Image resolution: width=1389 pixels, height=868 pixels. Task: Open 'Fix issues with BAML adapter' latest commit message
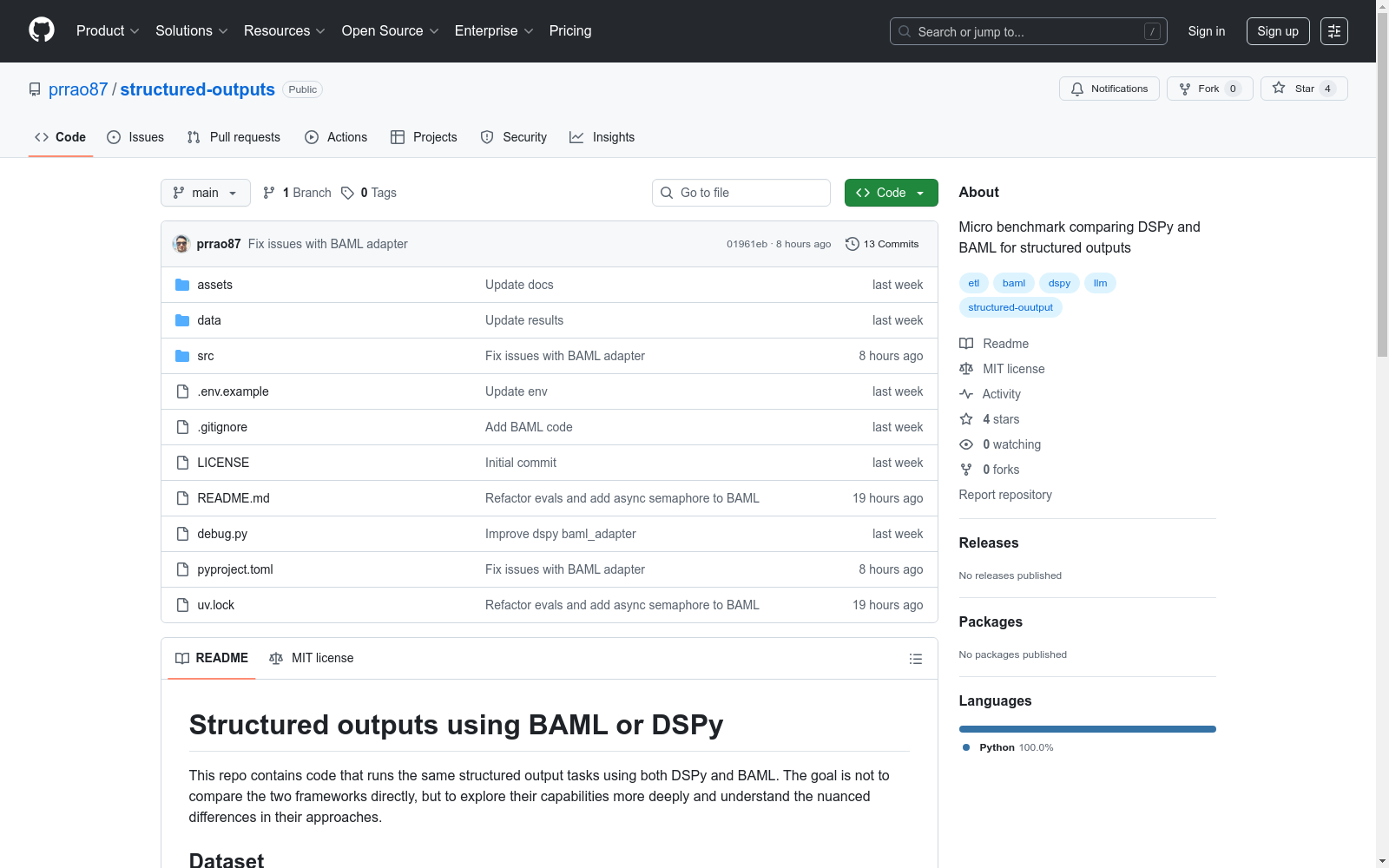pyautogui.click(x=328, y=244)
